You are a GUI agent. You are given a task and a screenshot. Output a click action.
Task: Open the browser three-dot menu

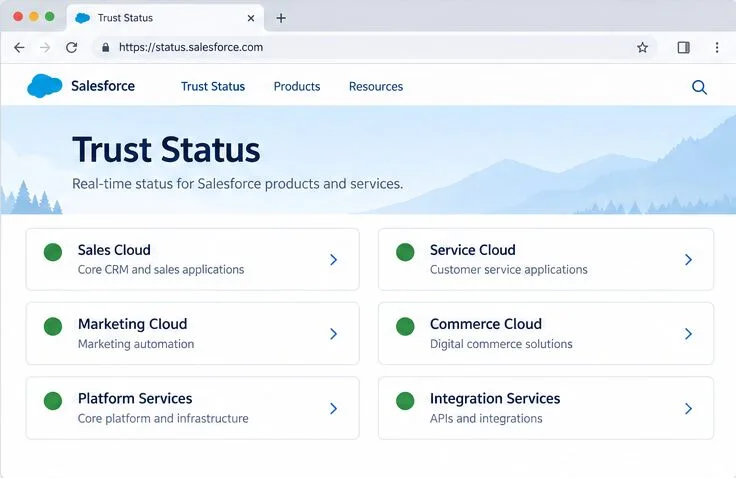click(x=717, y=47)
